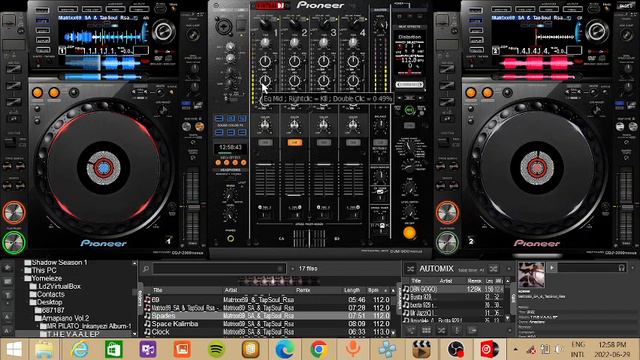Screen dimensions: 640x360
Task: Toggle the large orange beat effect On/Off button
Action: (409, 233)
